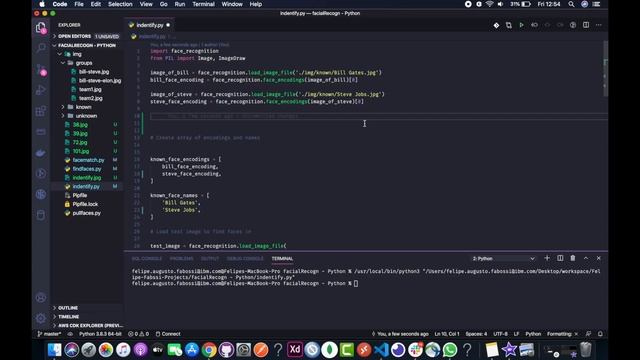Viewport: 640px width, 360px height.
Task: Switch to the Problems panel tab
Action: 182,259
